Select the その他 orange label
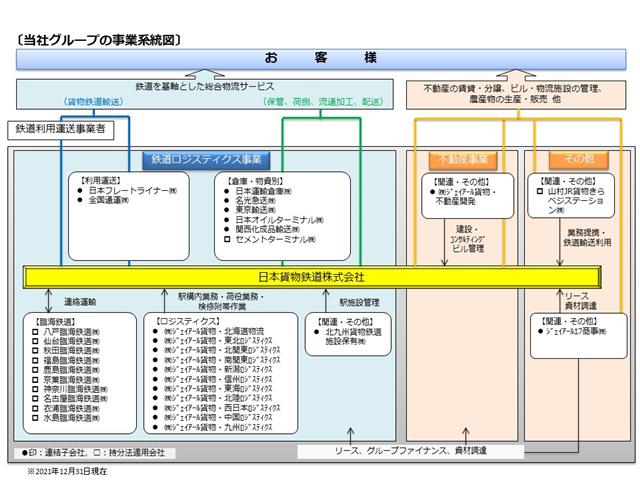Viewport: 640px width, 480px height. coord(578,160)
